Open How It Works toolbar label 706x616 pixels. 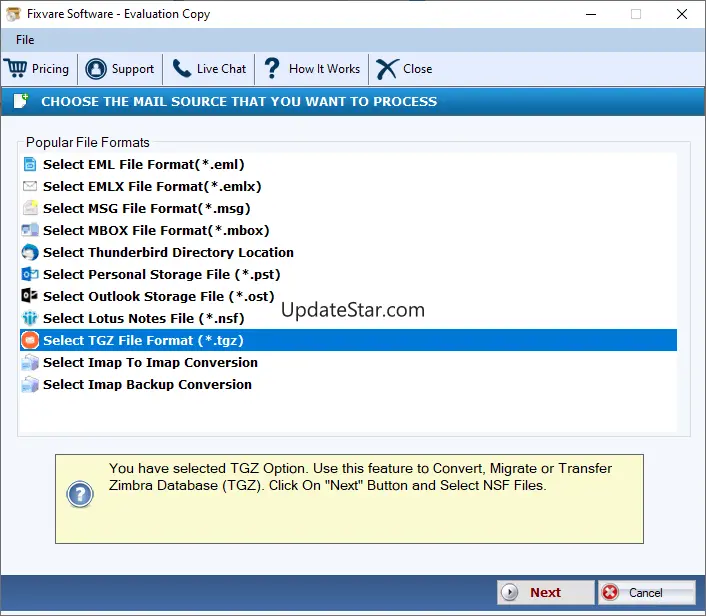(x=324, y=69)
